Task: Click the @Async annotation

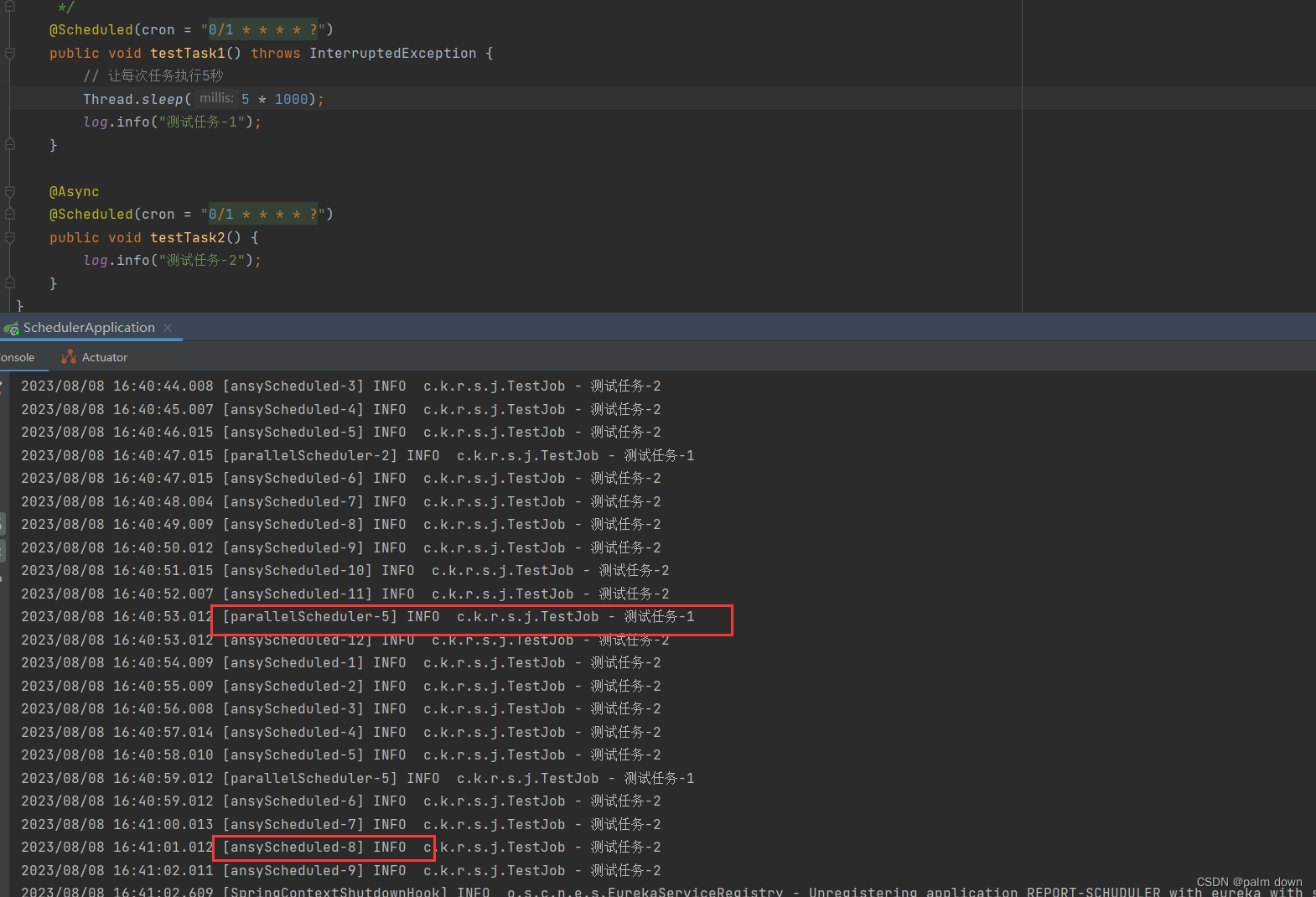Action: pyautogui.click(x=75, y=191)
